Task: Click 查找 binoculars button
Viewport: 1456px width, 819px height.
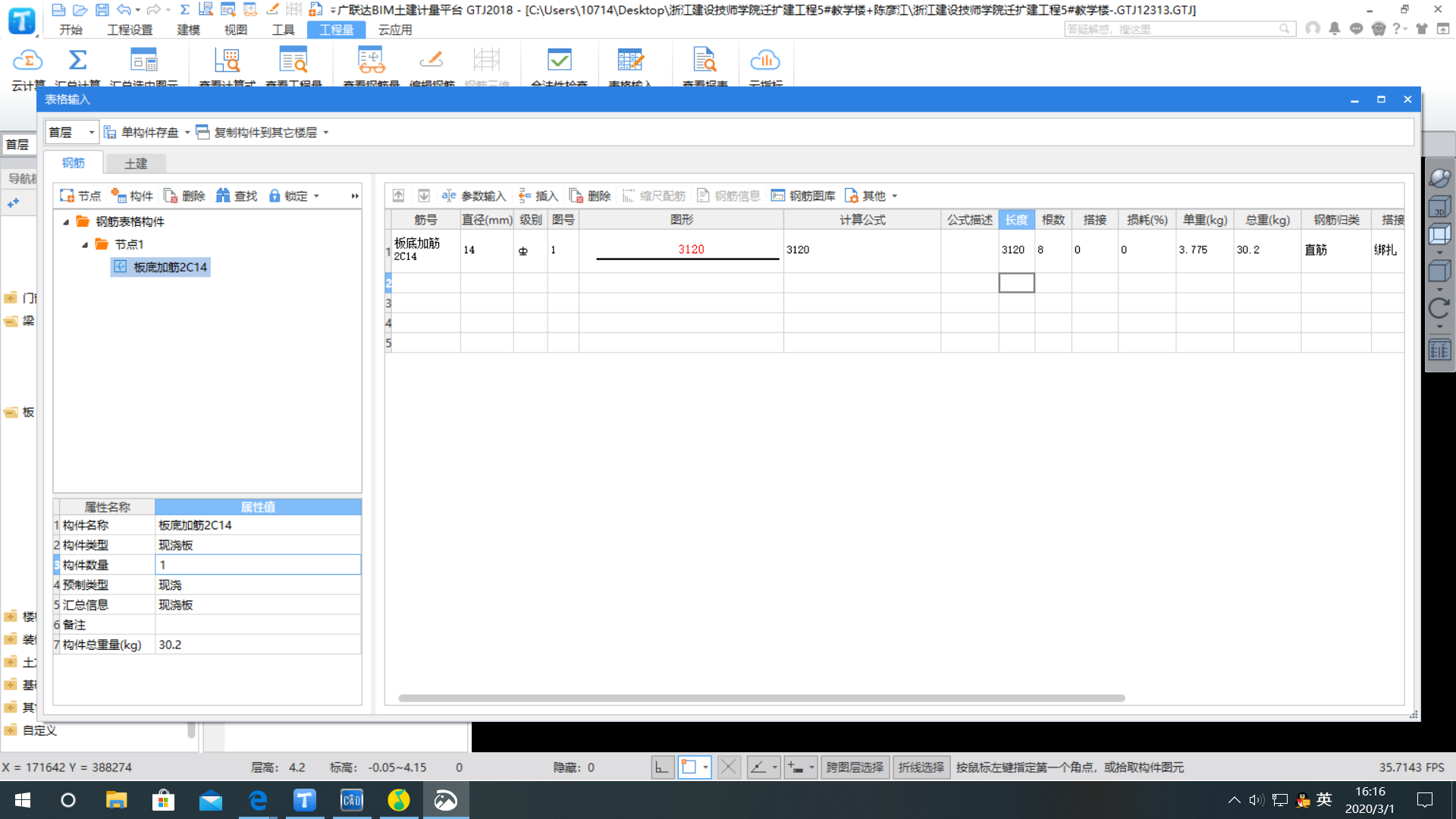Action: [237, 196]
